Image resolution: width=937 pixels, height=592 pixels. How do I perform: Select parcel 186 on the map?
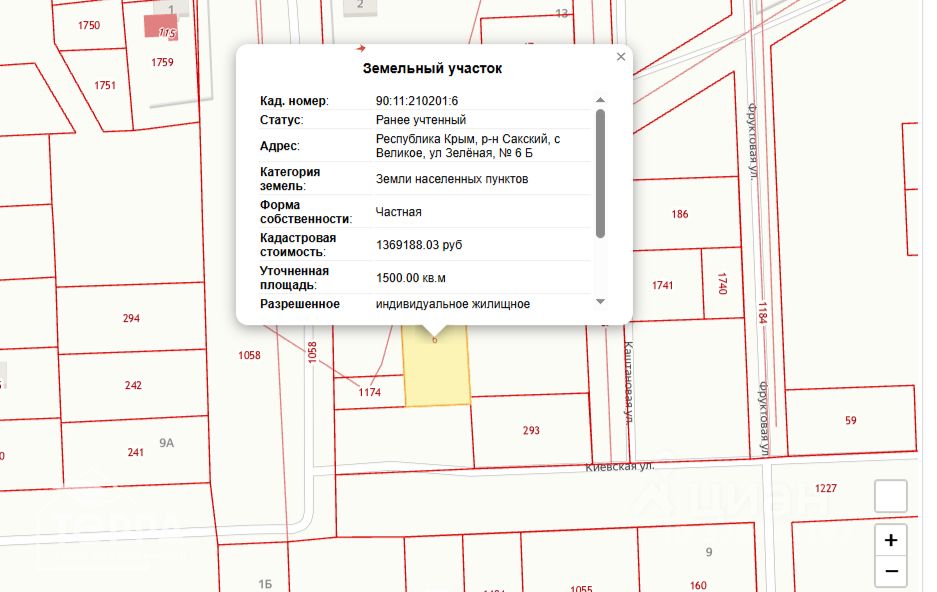[679, 214]
